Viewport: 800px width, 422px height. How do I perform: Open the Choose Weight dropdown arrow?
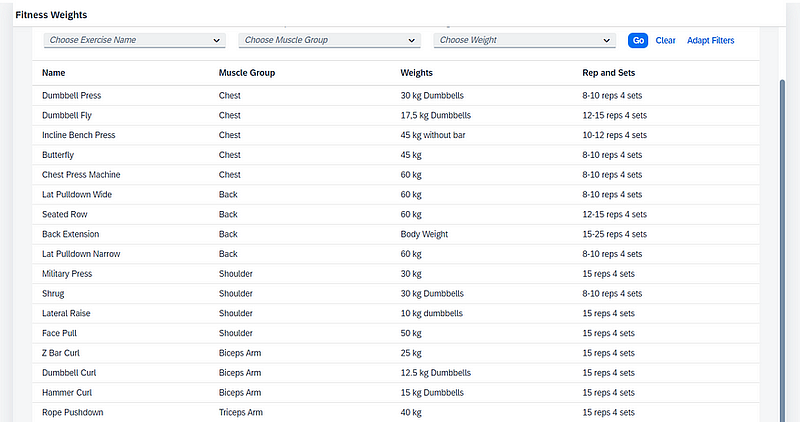coord(606,40)
